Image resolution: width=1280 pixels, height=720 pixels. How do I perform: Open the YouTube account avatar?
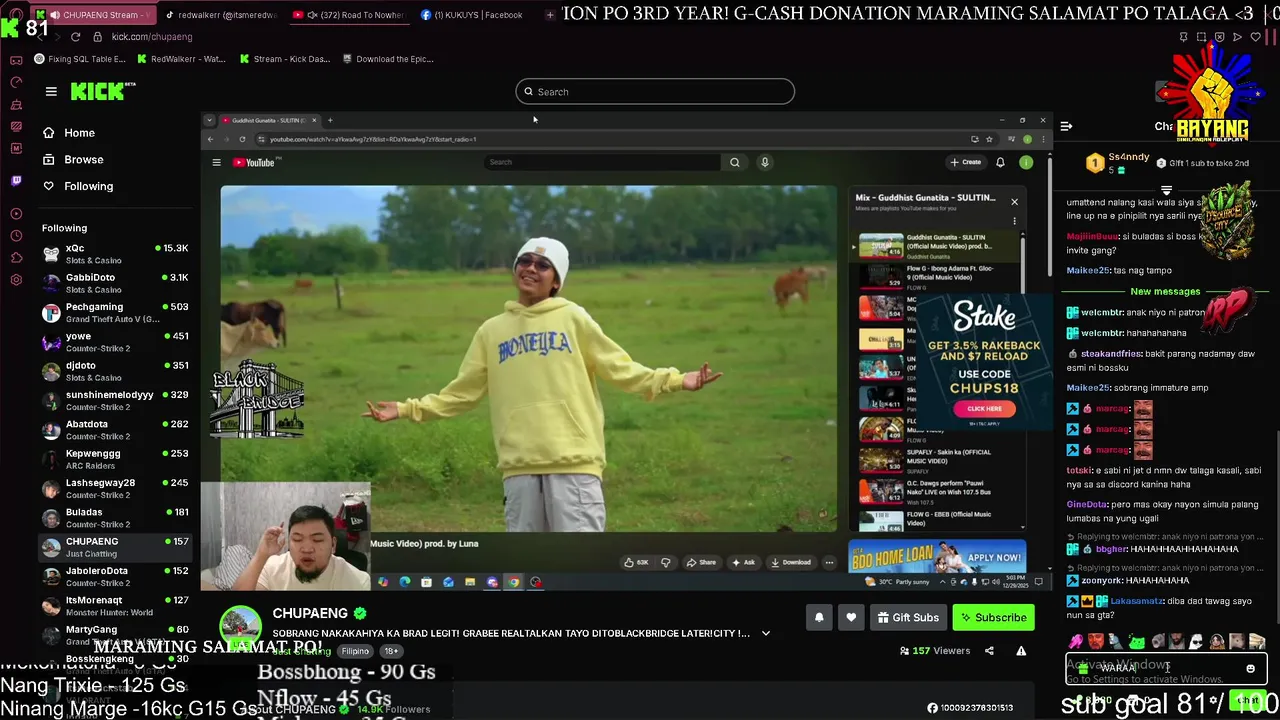click(x=1026, y=162)
